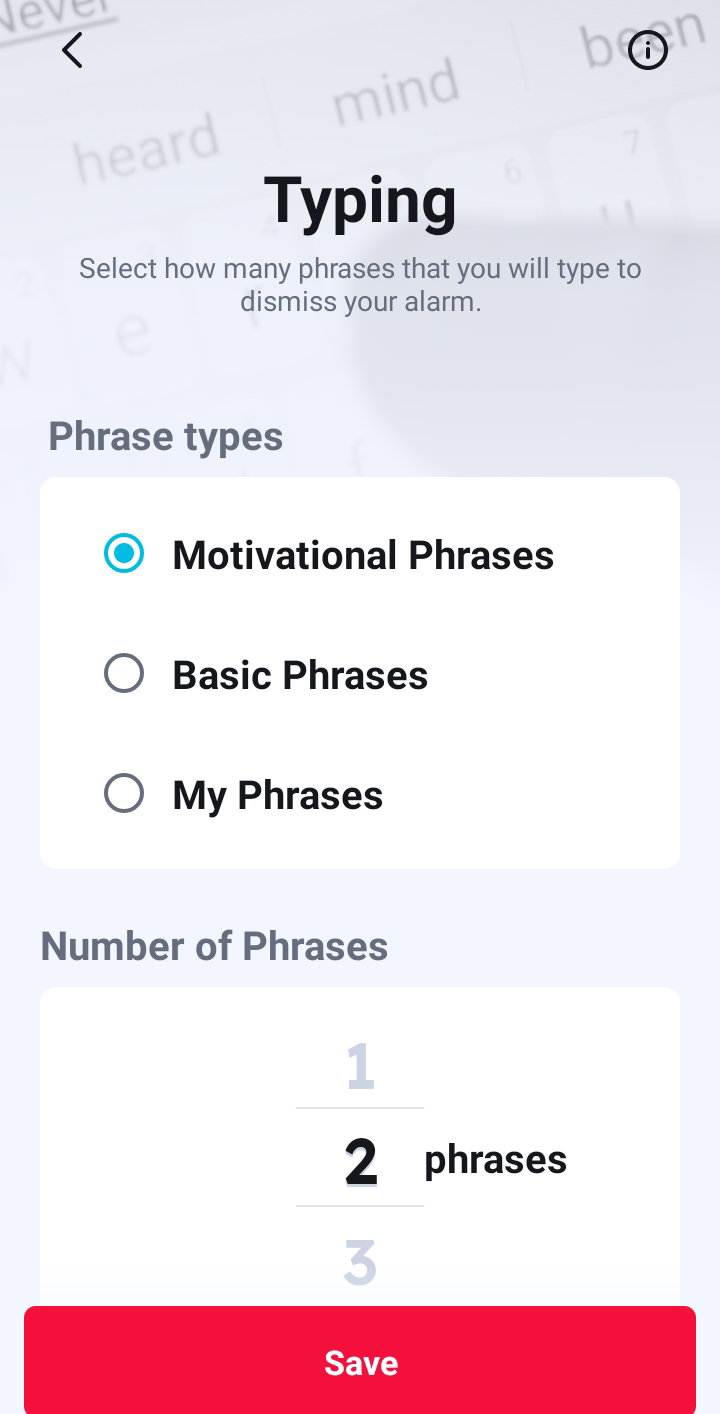
Task: Click the Number of Phrases heading
Action: click(214, 946)
